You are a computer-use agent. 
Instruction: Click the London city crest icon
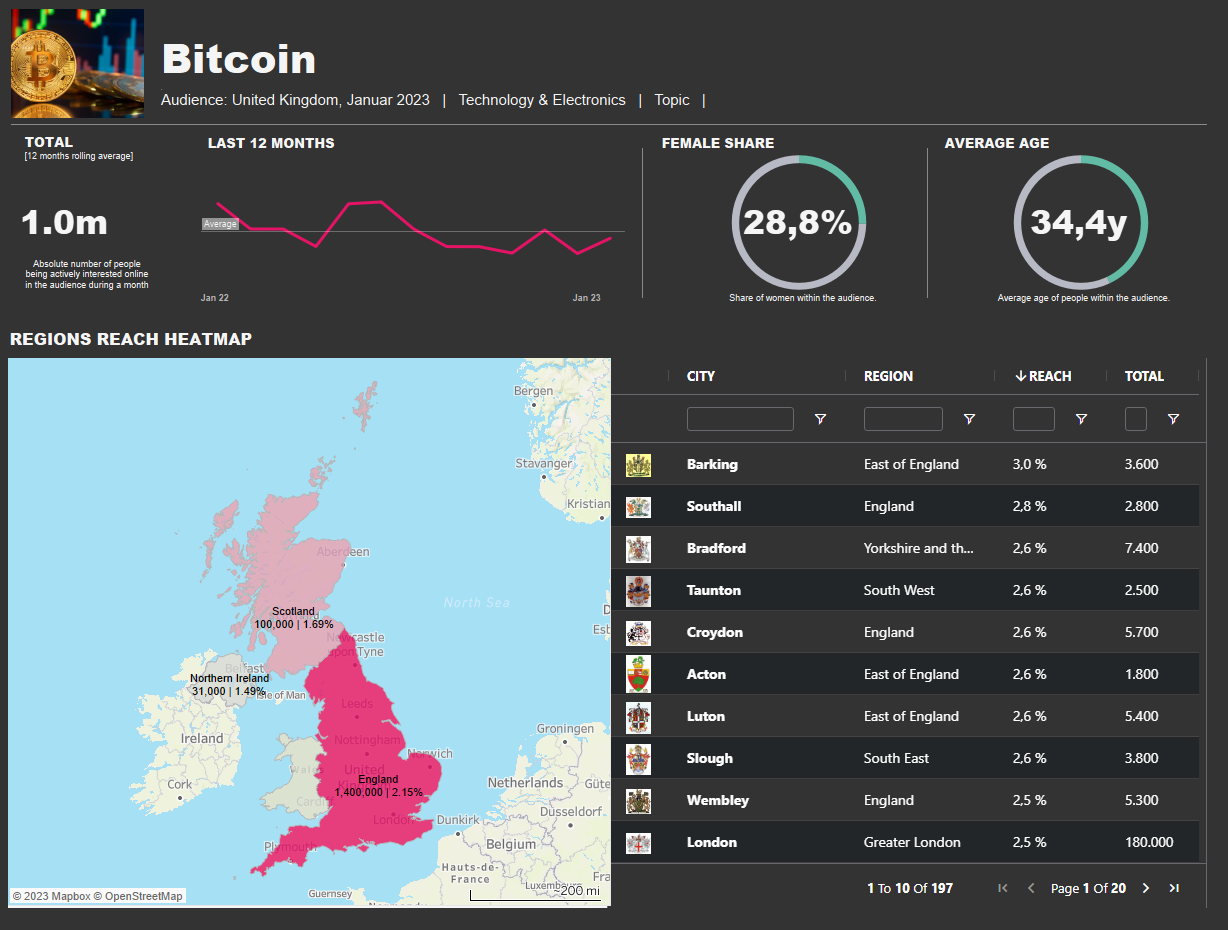638,843
